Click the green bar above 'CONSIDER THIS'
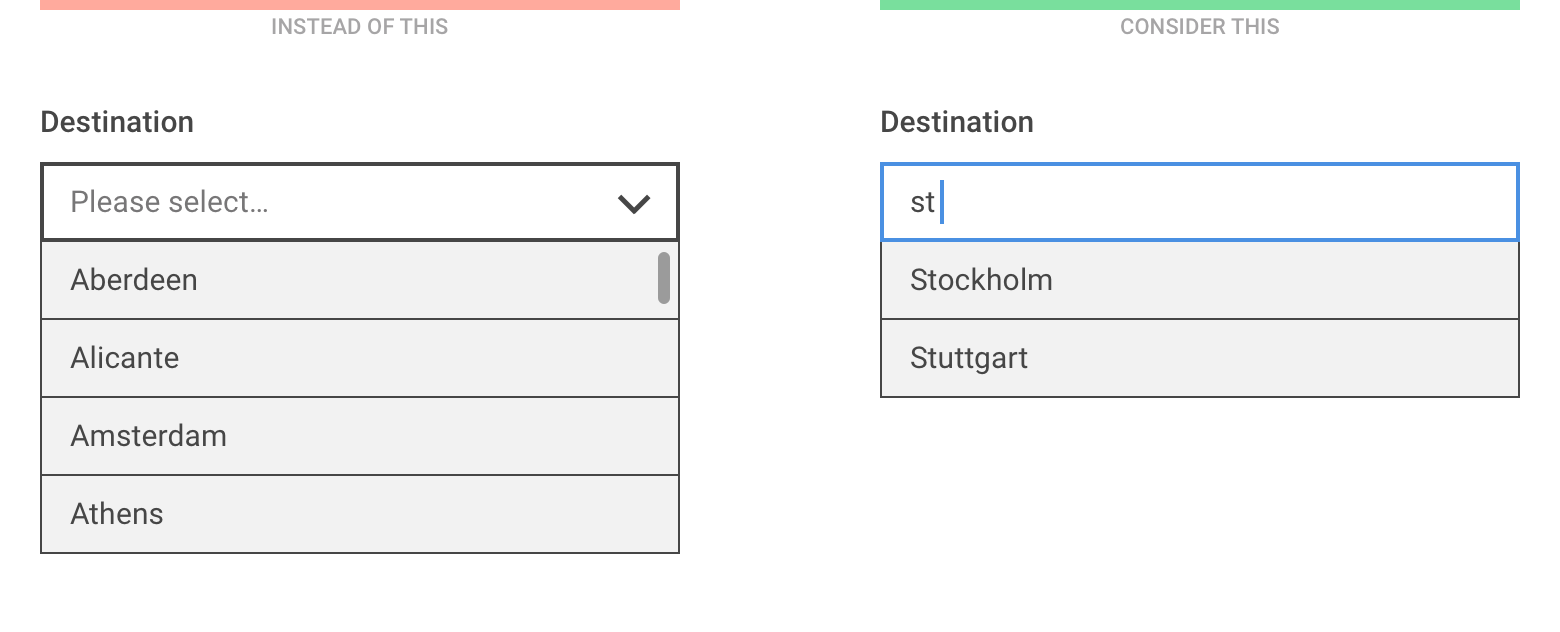This screenshot has height=632, width=1560. 1200,4
